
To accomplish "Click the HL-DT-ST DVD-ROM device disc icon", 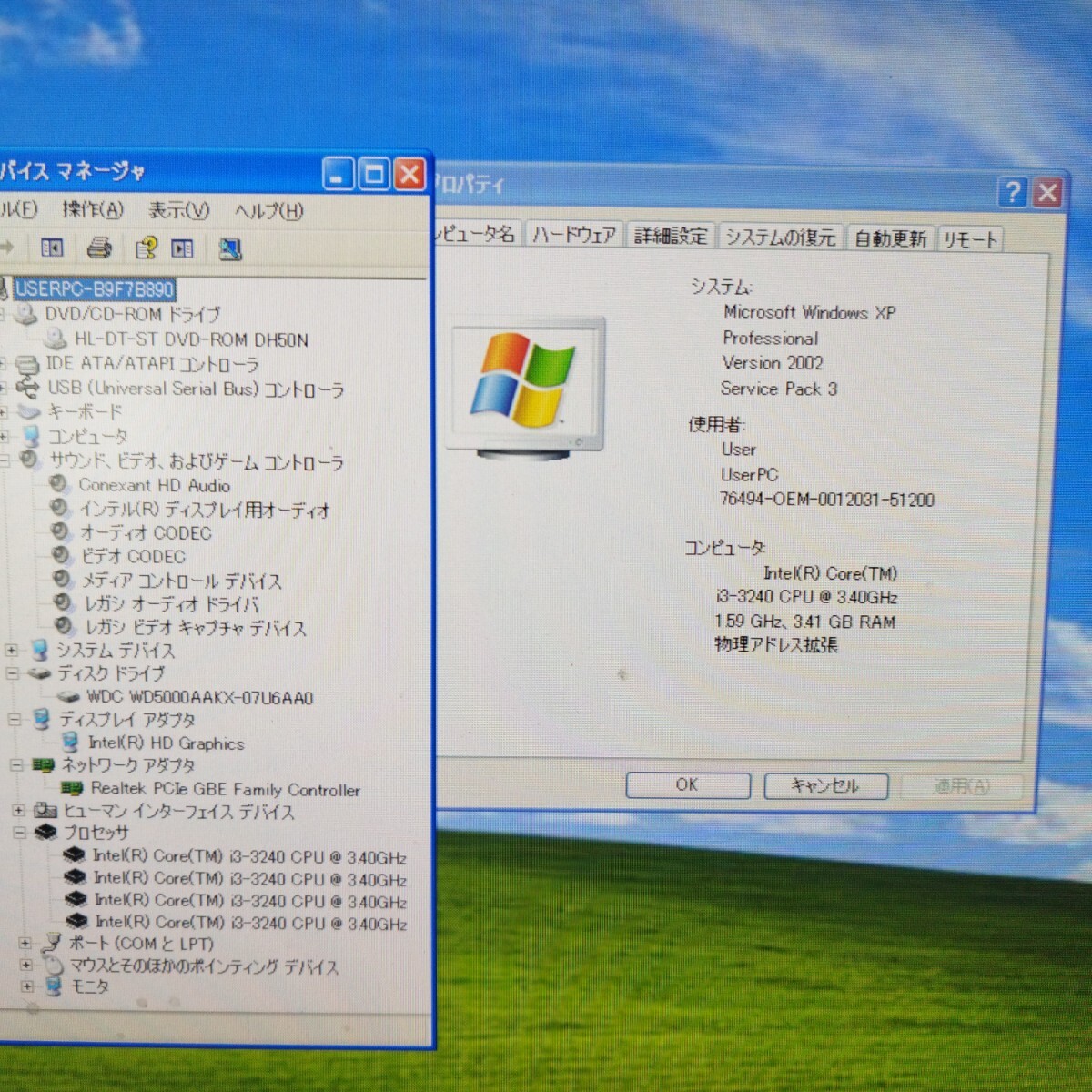I will tap(56, 339).
